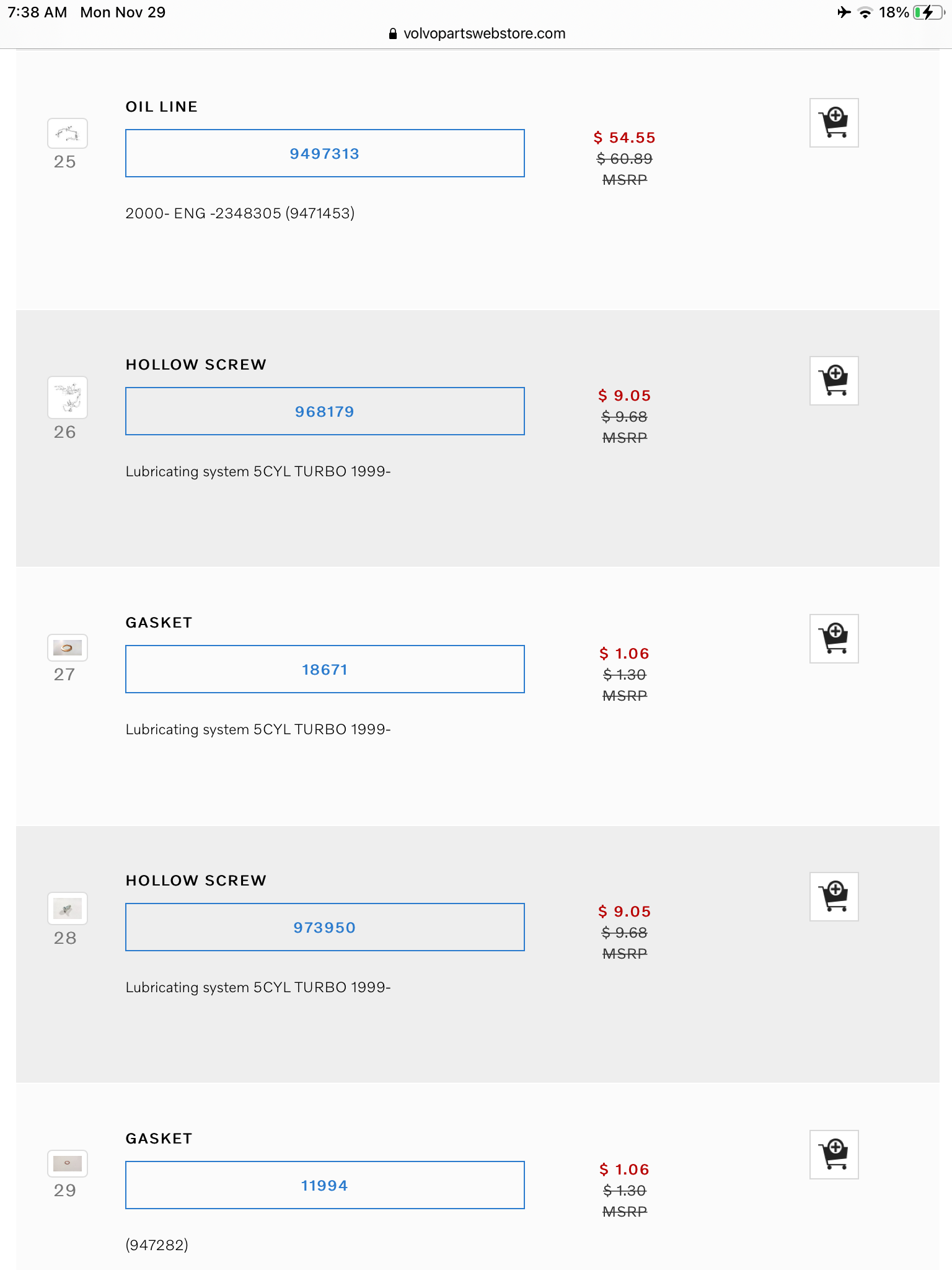Add Hollow Screw 968179 to cart
The height and width of the screenshot is (1270, 952).
point(834,381)
